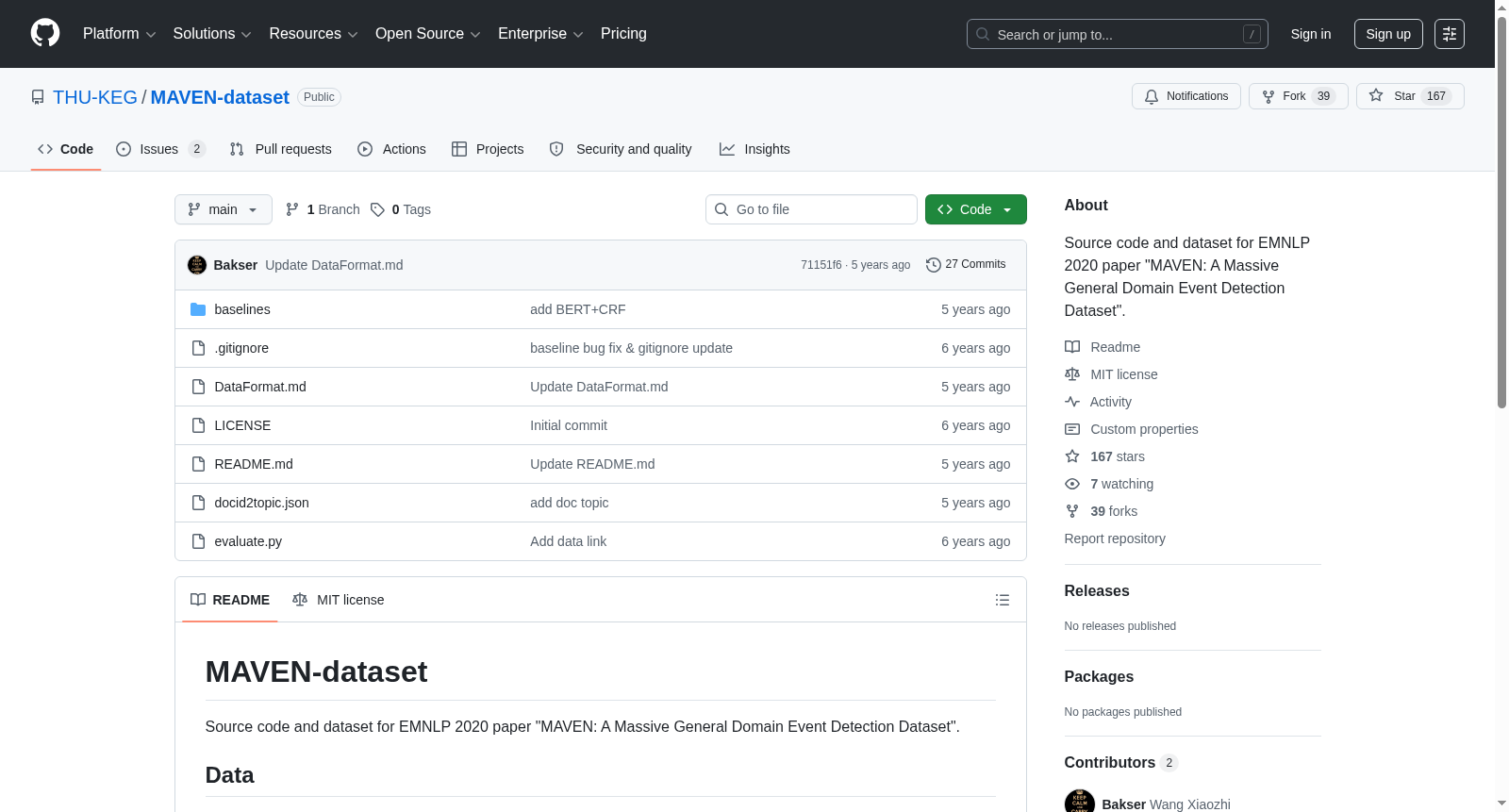Open the Issues tab
This screenshot has width=1509, height=812.
coord(160,149)
